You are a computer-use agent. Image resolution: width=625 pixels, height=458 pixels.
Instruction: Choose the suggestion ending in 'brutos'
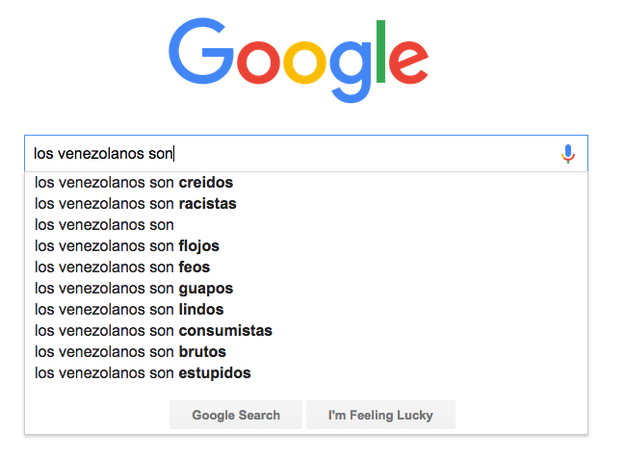[306, 352]
